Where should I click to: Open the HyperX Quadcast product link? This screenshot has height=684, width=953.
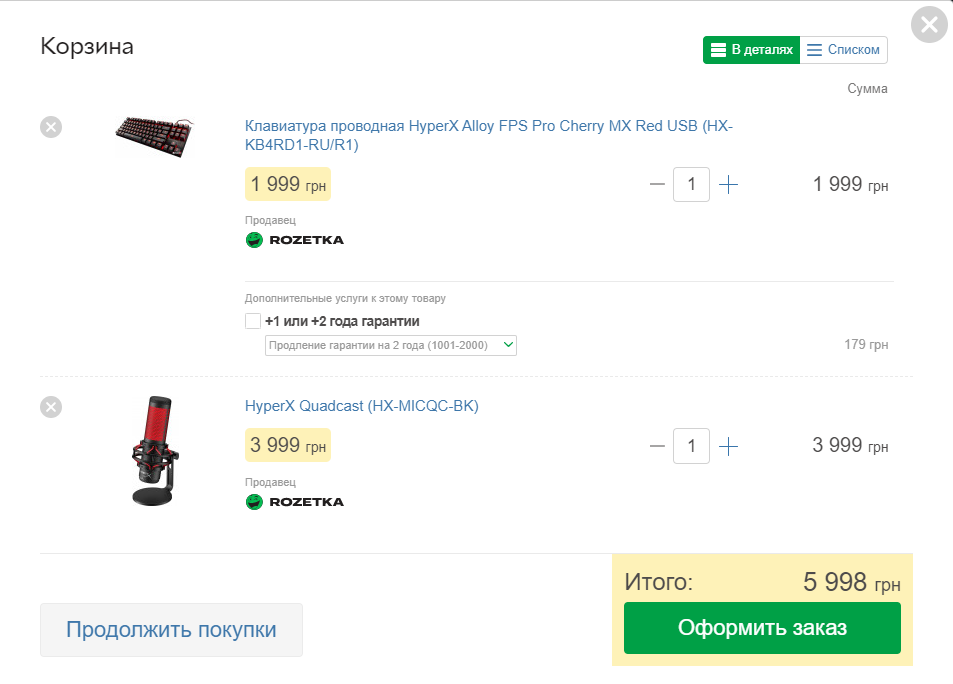pos(362,406)
